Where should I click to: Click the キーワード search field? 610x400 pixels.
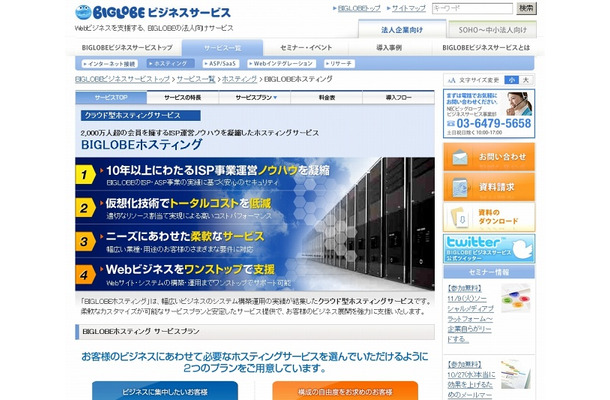(x=472, y=8)
